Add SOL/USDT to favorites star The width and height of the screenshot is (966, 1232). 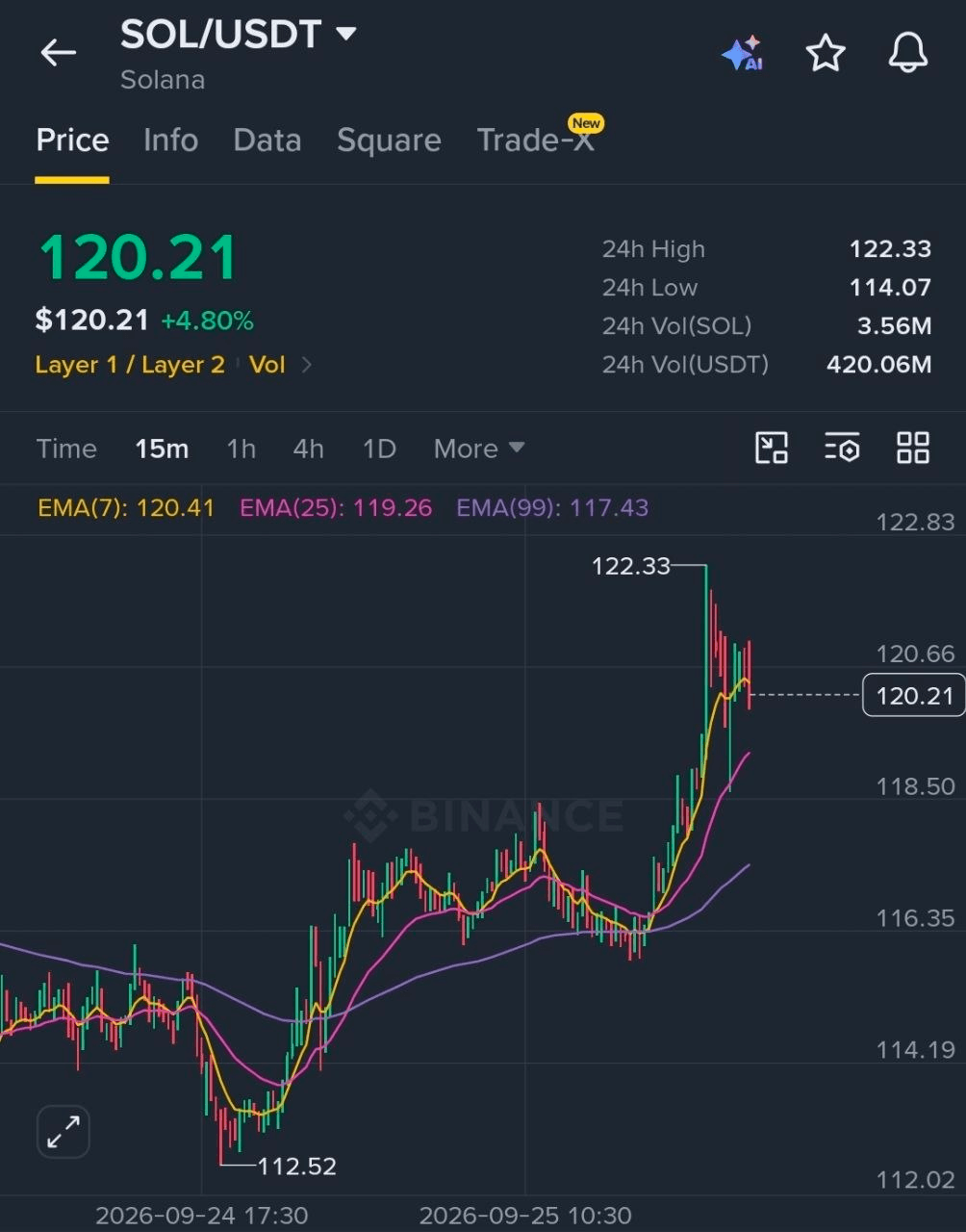(826, 53)
